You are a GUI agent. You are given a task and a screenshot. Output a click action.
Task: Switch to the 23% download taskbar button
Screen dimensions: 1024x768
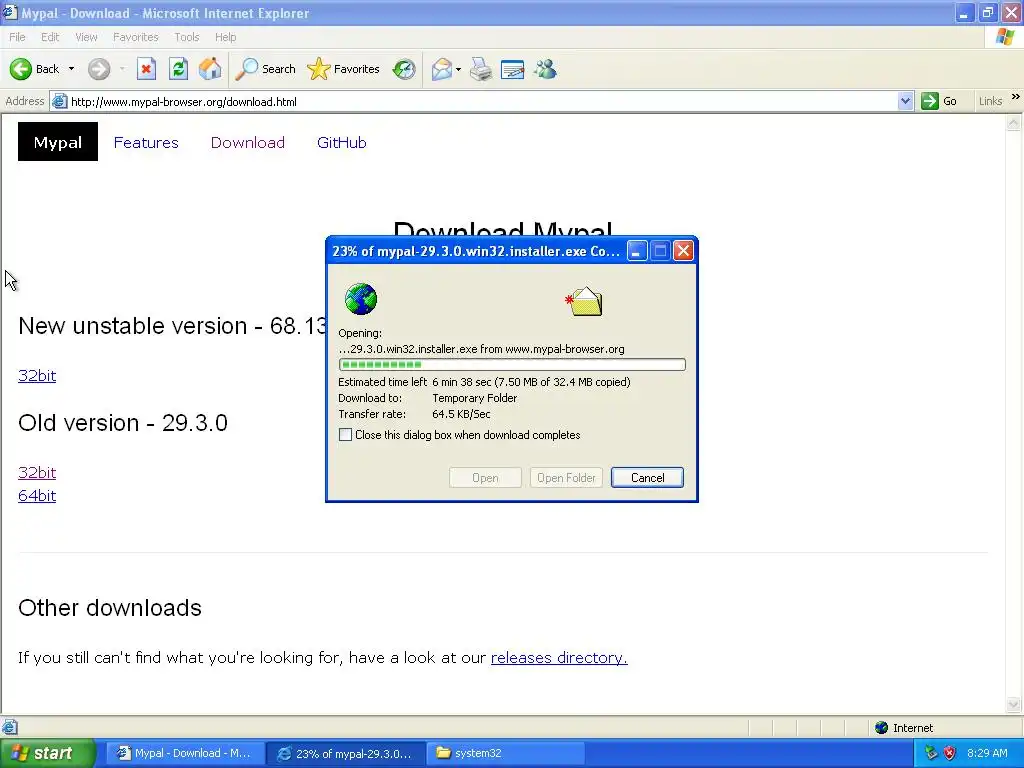coord(346,754)
